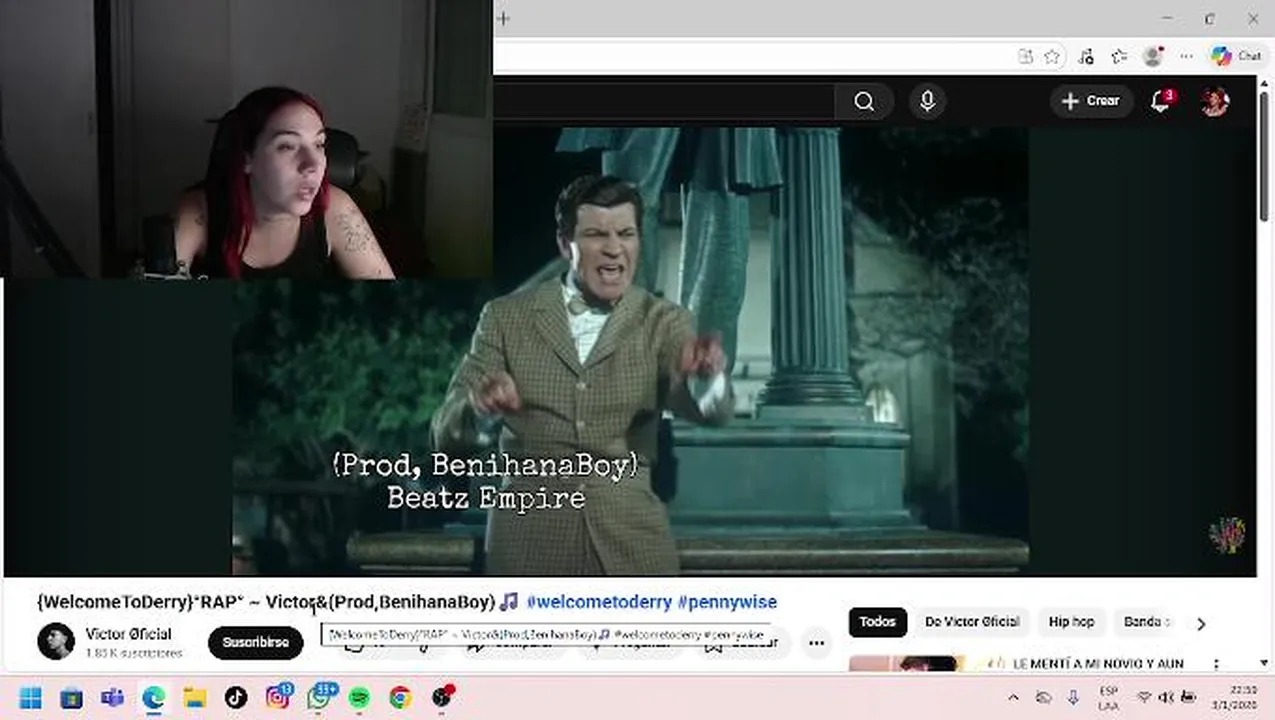Add page to favorites star icon

[x=1052, y=57]
